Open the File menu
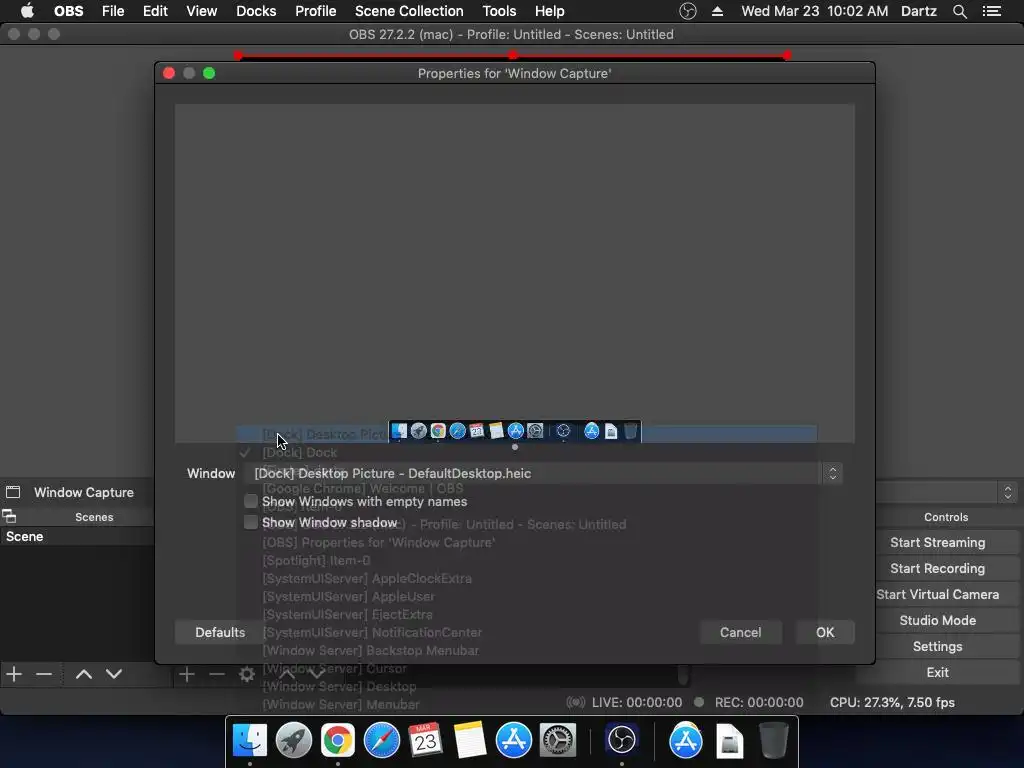Image resolution: width=1024 pixels, height=768 pixels. [x=113, y=11]
